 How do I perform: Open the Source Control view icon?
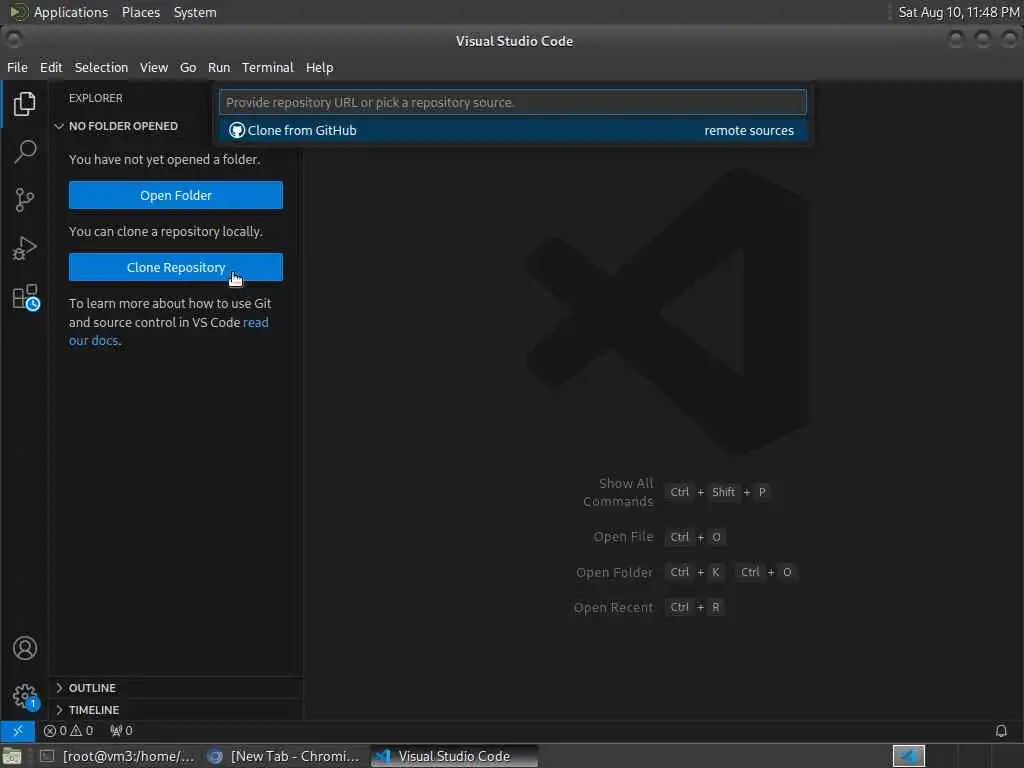pos(24,200)
